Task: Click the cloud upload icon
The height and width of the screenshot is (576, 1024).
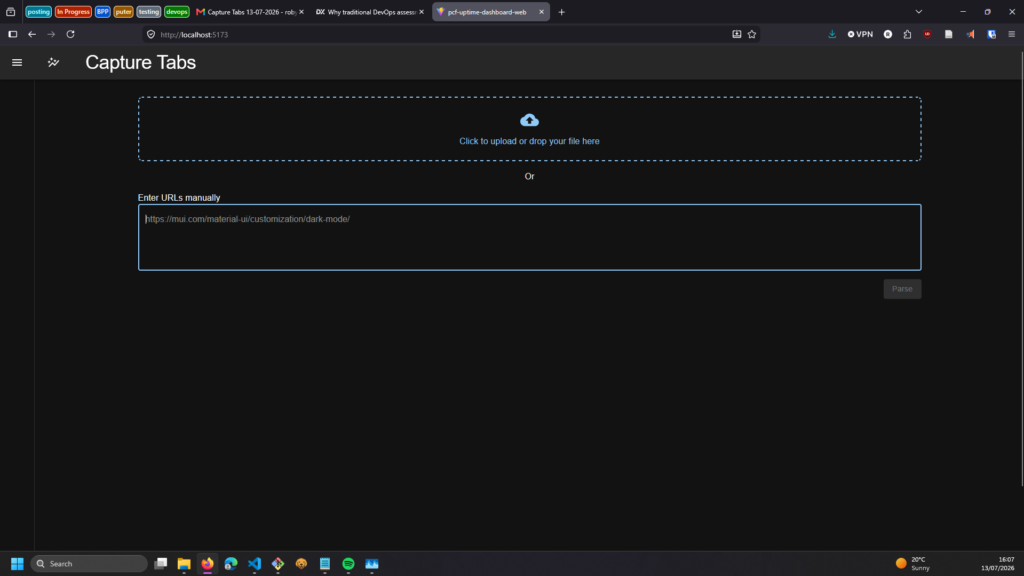Action: [529, 120]
